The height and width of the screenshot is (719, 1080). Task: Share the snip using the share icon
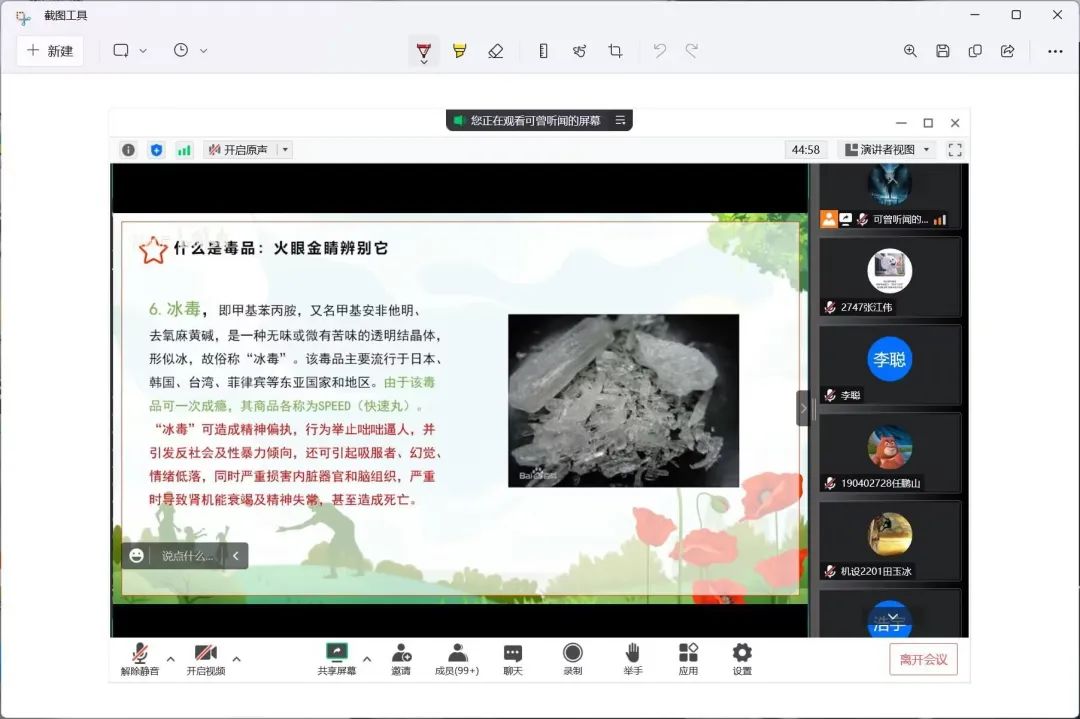coord(1007,51)
